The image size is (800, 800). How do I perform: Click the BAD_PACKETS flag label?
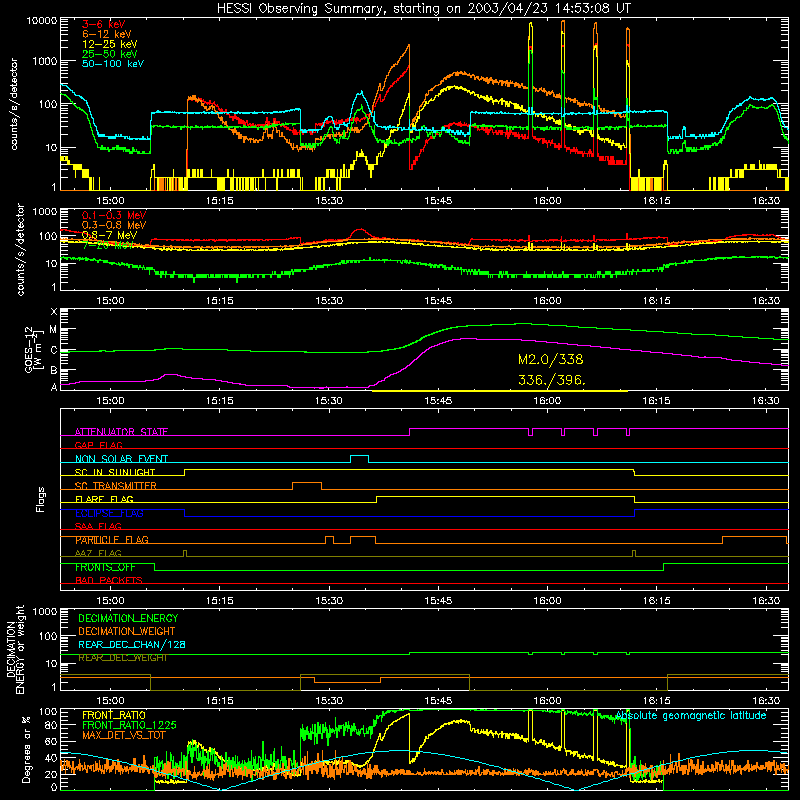109,580
